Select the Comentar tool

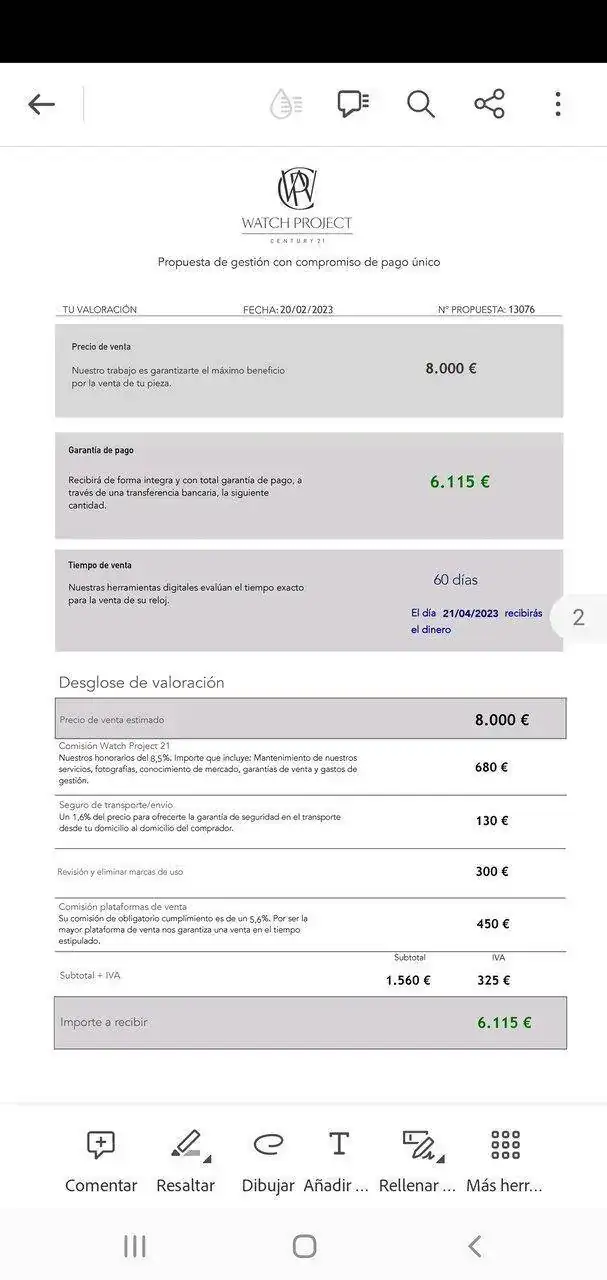click(x=101, y=1161)
